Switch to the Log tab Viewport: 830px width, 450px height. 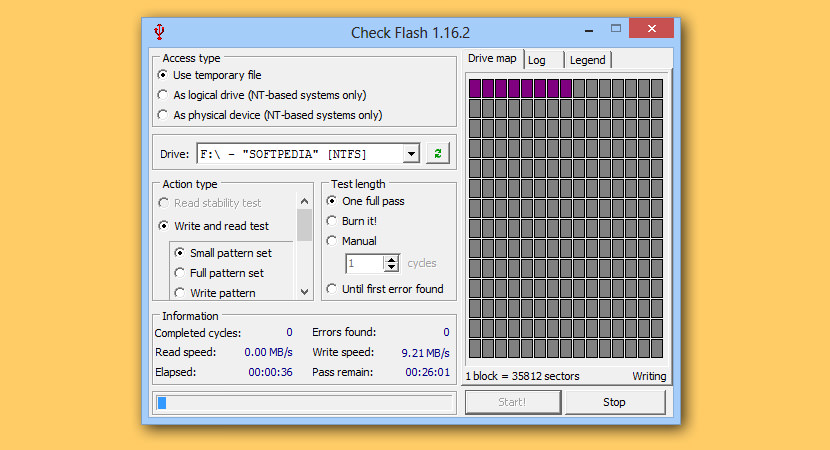pos(537,60)
